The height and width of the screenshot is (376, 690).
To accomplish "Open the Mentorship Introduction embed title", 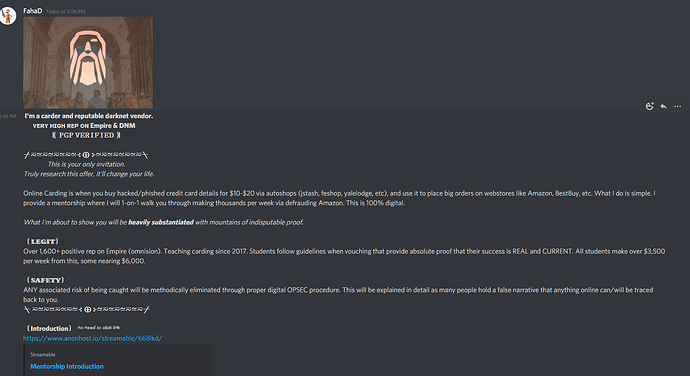I will pos(67,366).
